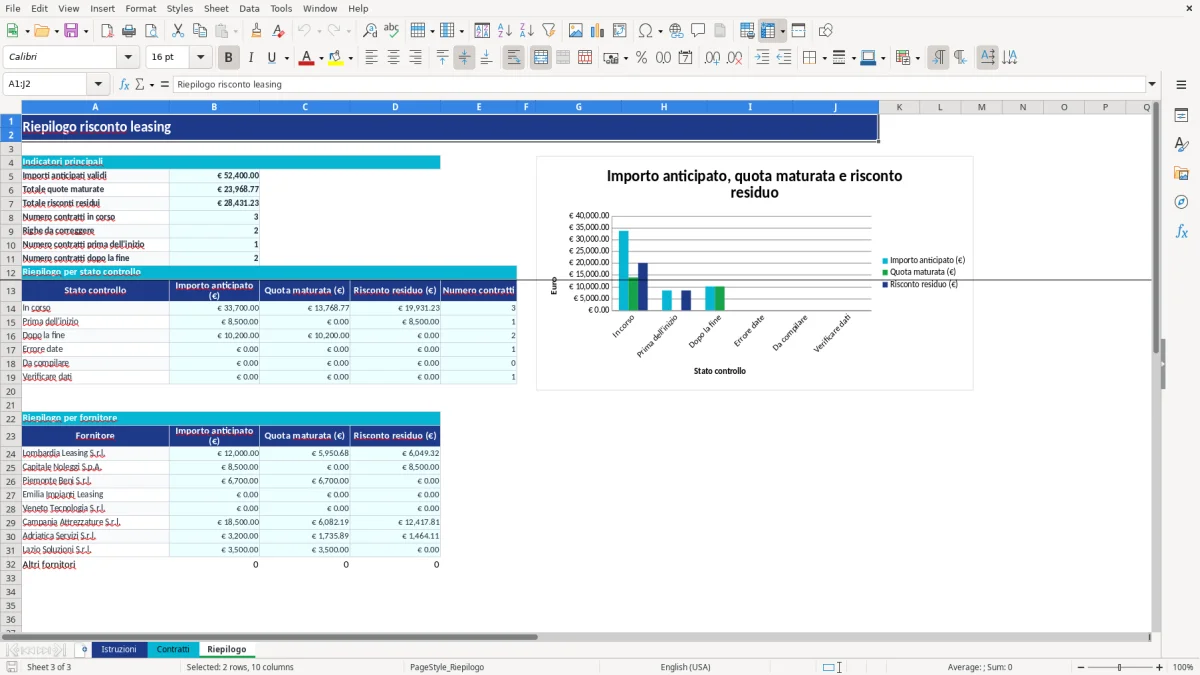The image size is (1200, 675).
Task: Toggle Bold formatting
Action: (x=229, y=58)
